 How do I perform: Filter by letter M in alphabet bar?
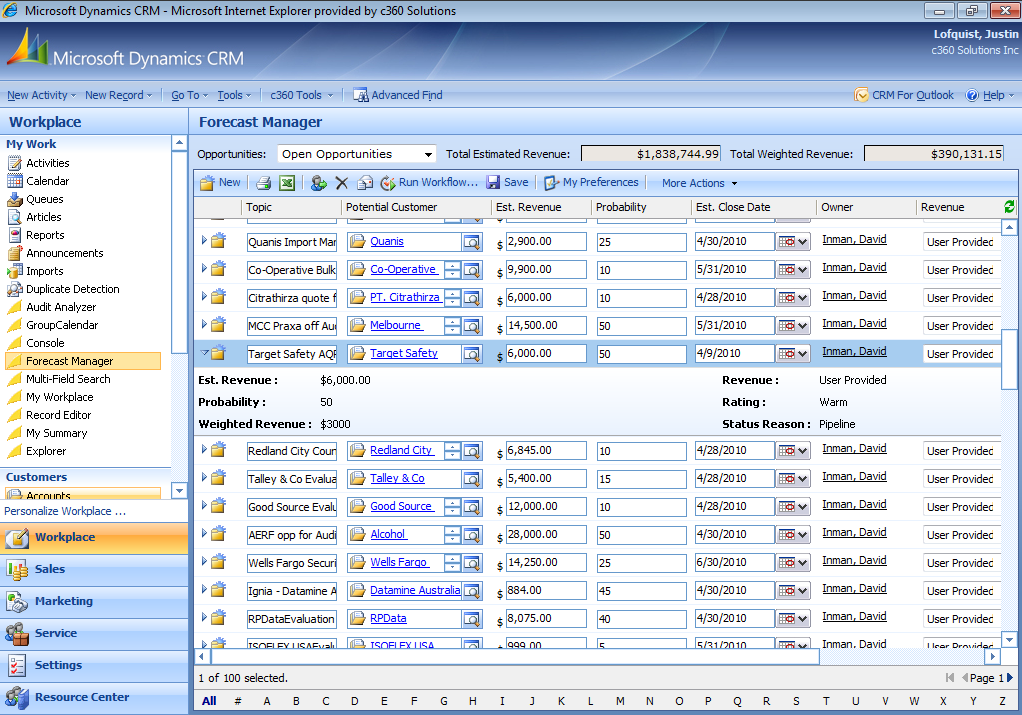620,701
